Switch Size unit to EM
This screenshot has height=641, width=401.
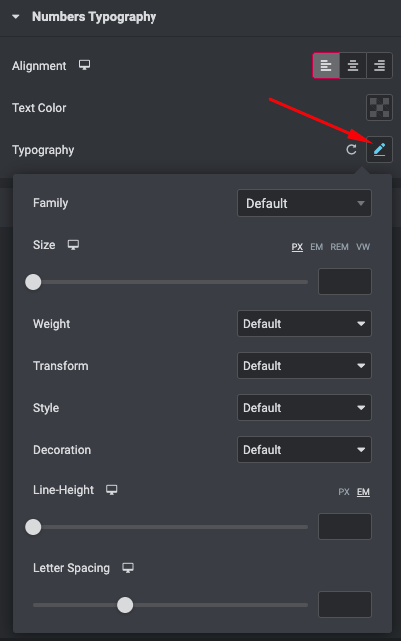pyautogui.click(x=316, y=247)
